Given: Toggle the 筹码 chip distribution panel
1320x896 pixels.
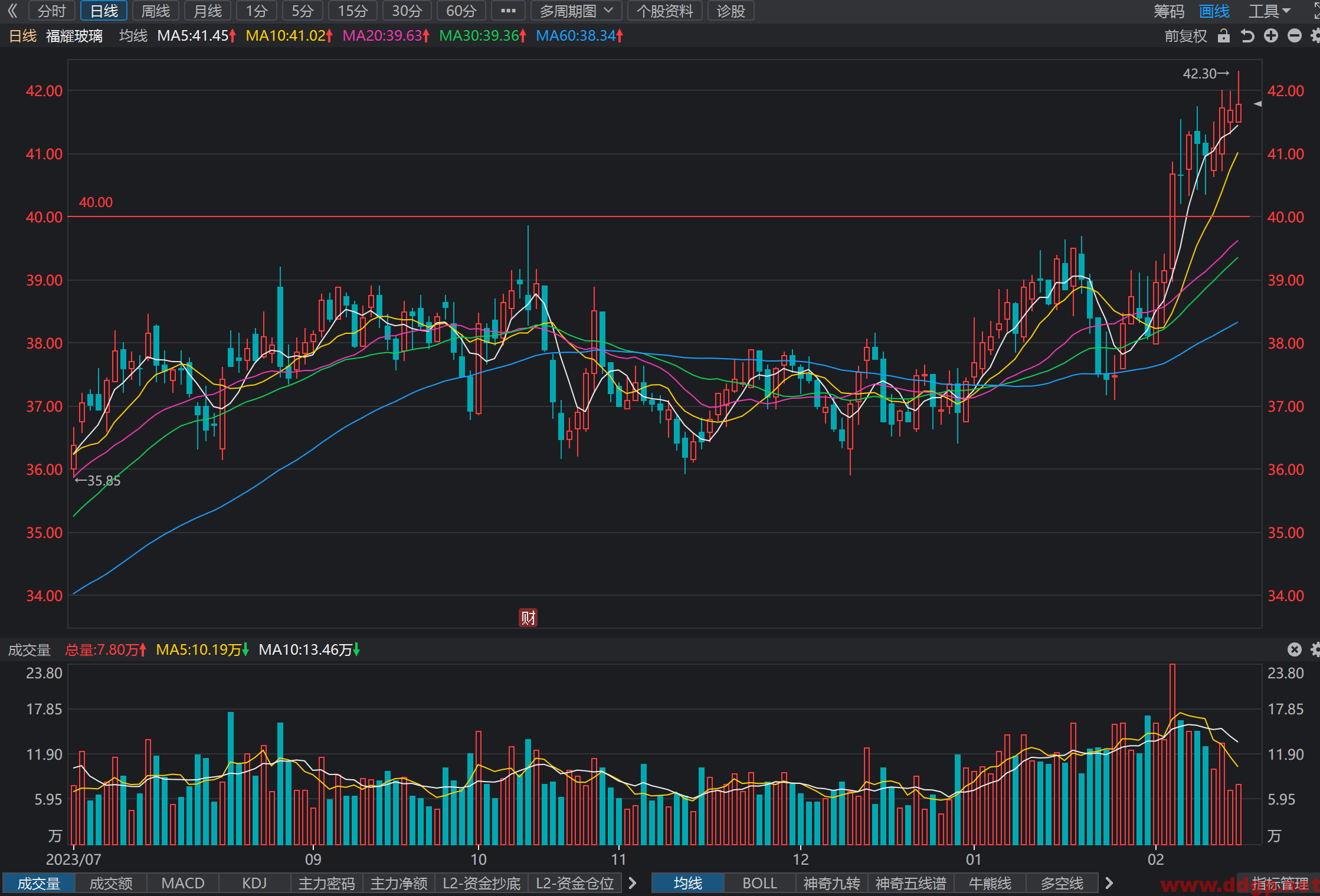Looking at the screenshot, I should [x=1169, y=11].
